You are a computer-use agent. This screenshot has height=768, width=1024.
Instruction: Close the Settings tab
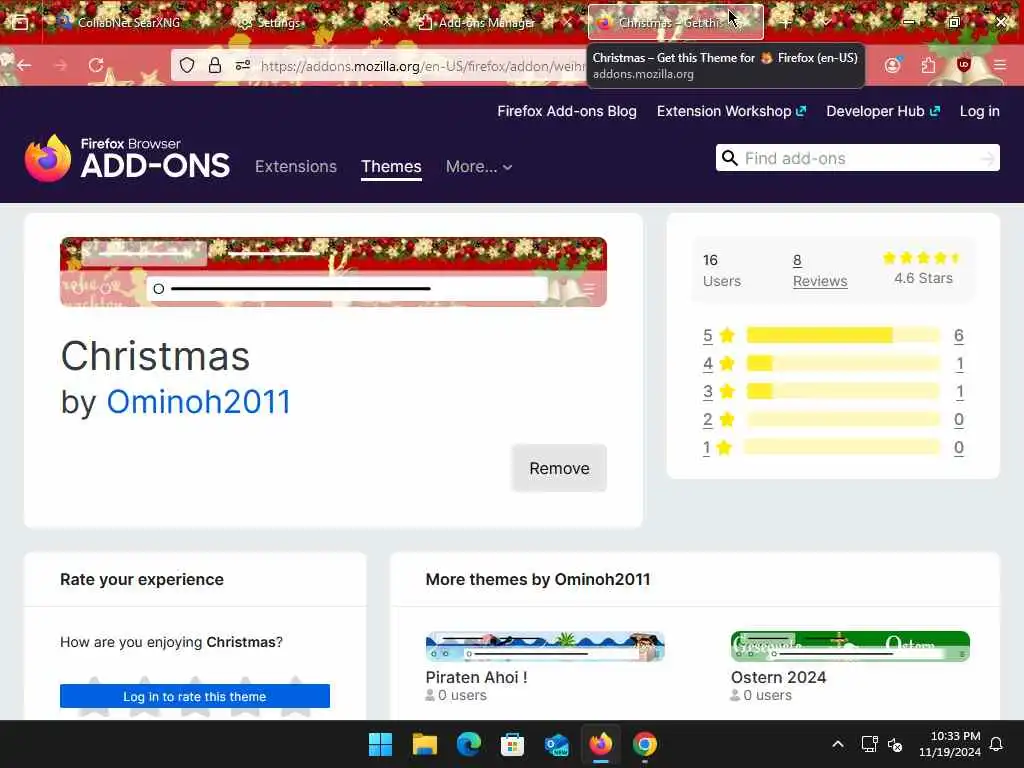pyautogui.click(x=387, y=22)
